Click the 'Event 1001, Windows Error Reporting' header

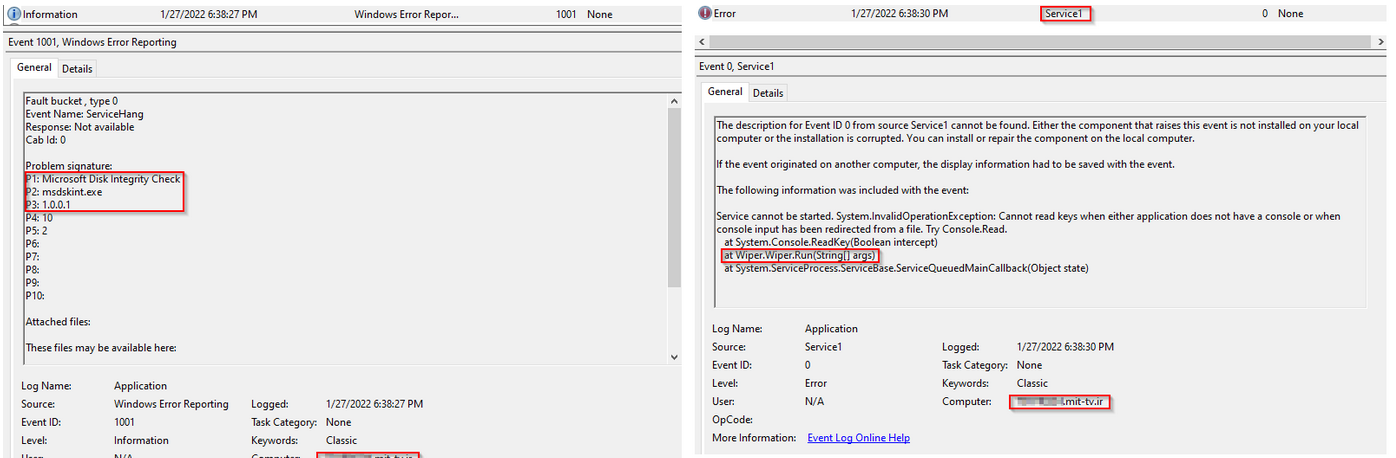click(x=92, y=42)
